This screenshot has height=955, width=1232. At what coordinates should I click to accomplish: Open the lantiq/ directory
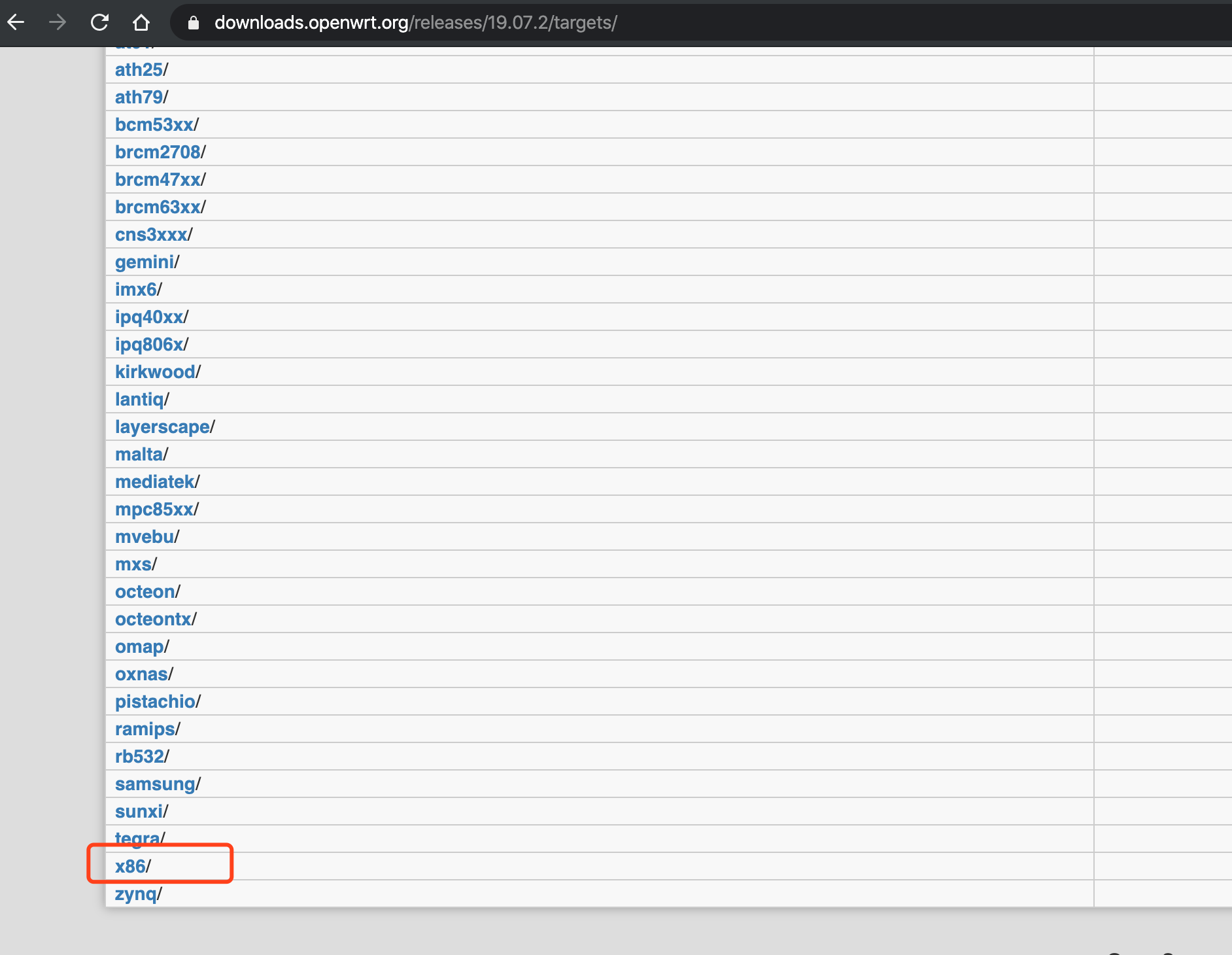(139, 399)
